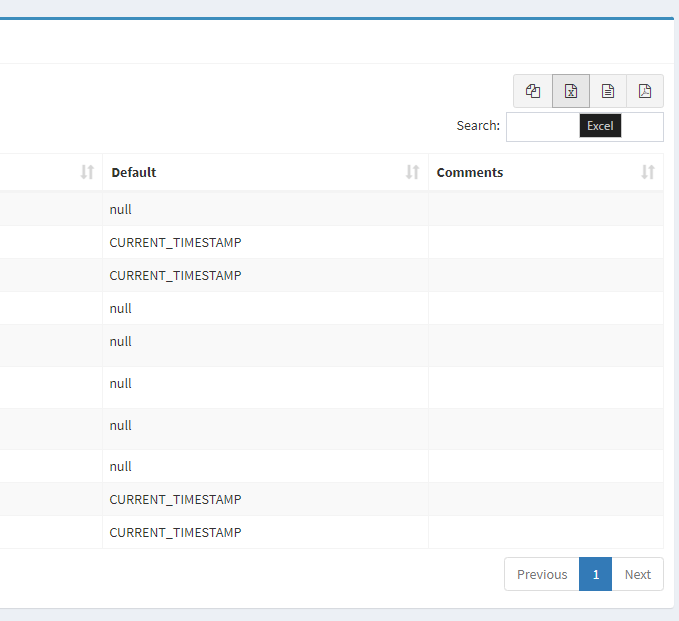This screenshot has width=679, height=621.
Task: Select page 1 in pagination
Action: tap(595, 574)
